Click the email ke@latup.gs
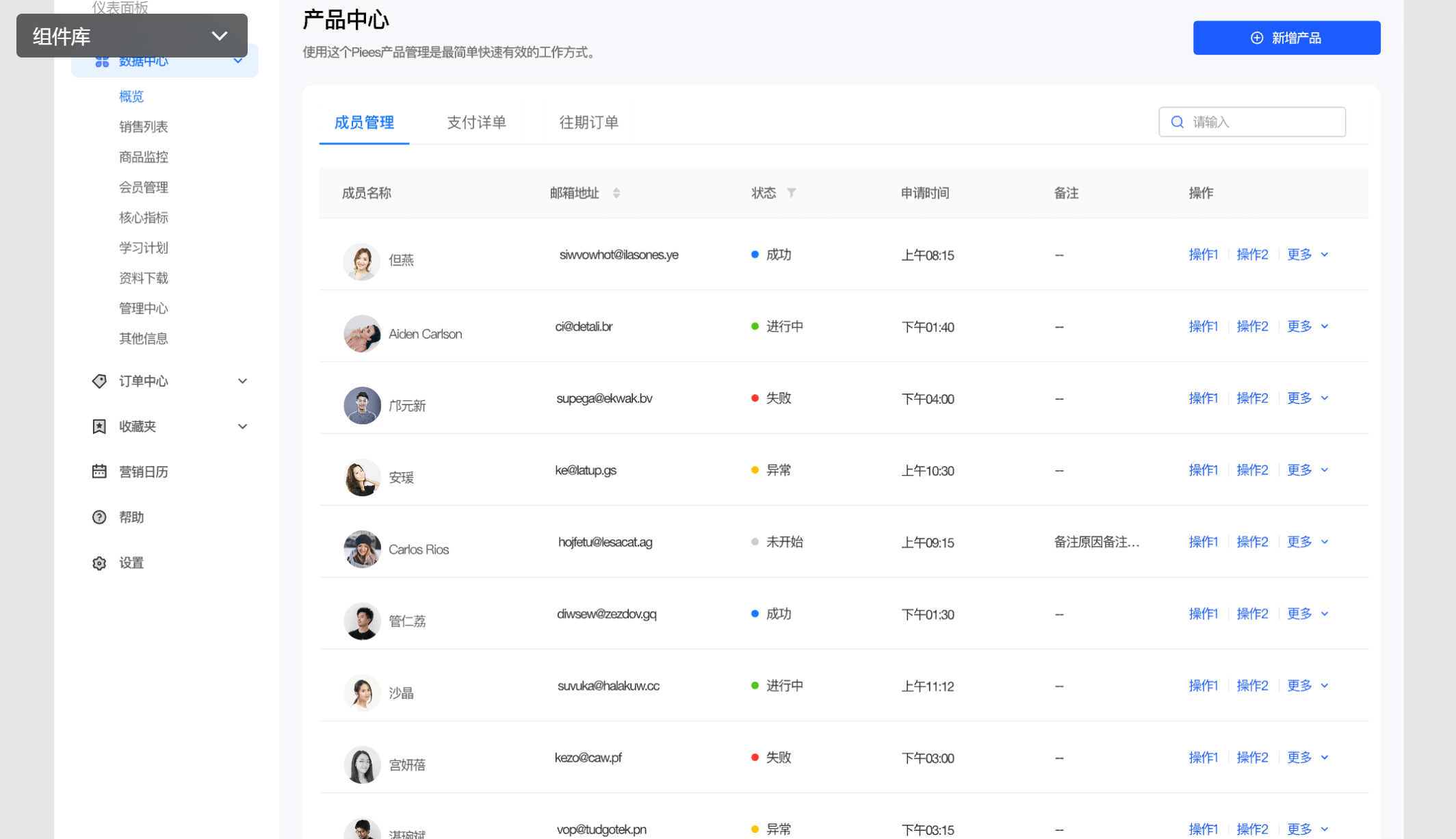The image size is (1456, 839). point(586,470)
